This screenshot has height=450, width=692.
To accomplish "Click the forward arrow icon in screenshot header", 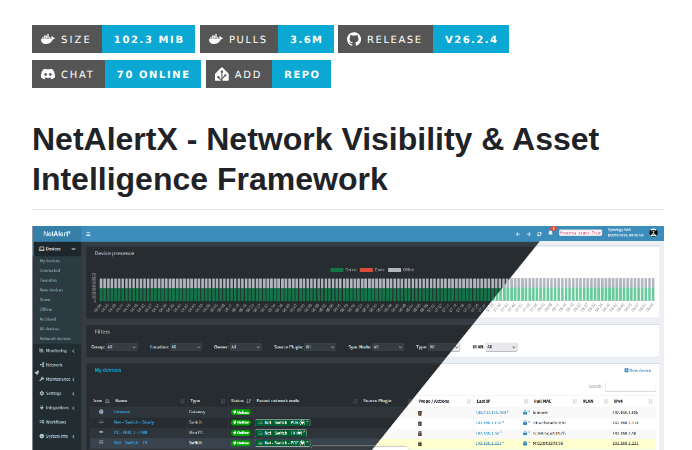I will tap(528, 234).
